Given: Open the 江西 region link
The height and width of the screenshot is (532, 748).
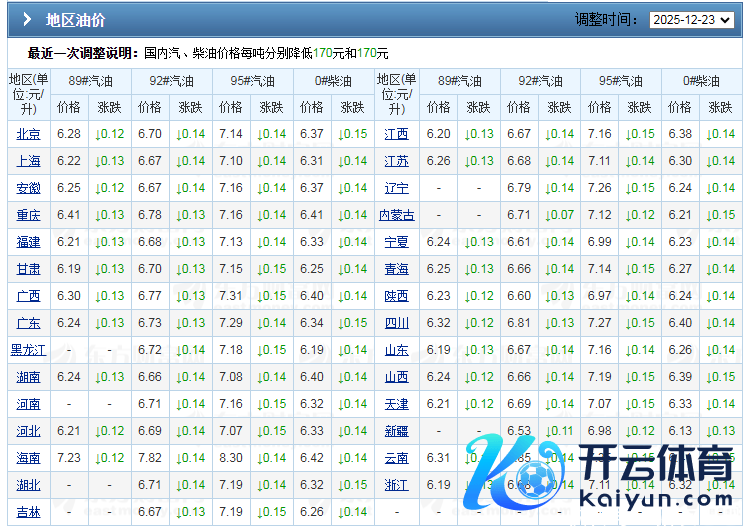Looking at the screenshot, I should [x=397, y=134].
